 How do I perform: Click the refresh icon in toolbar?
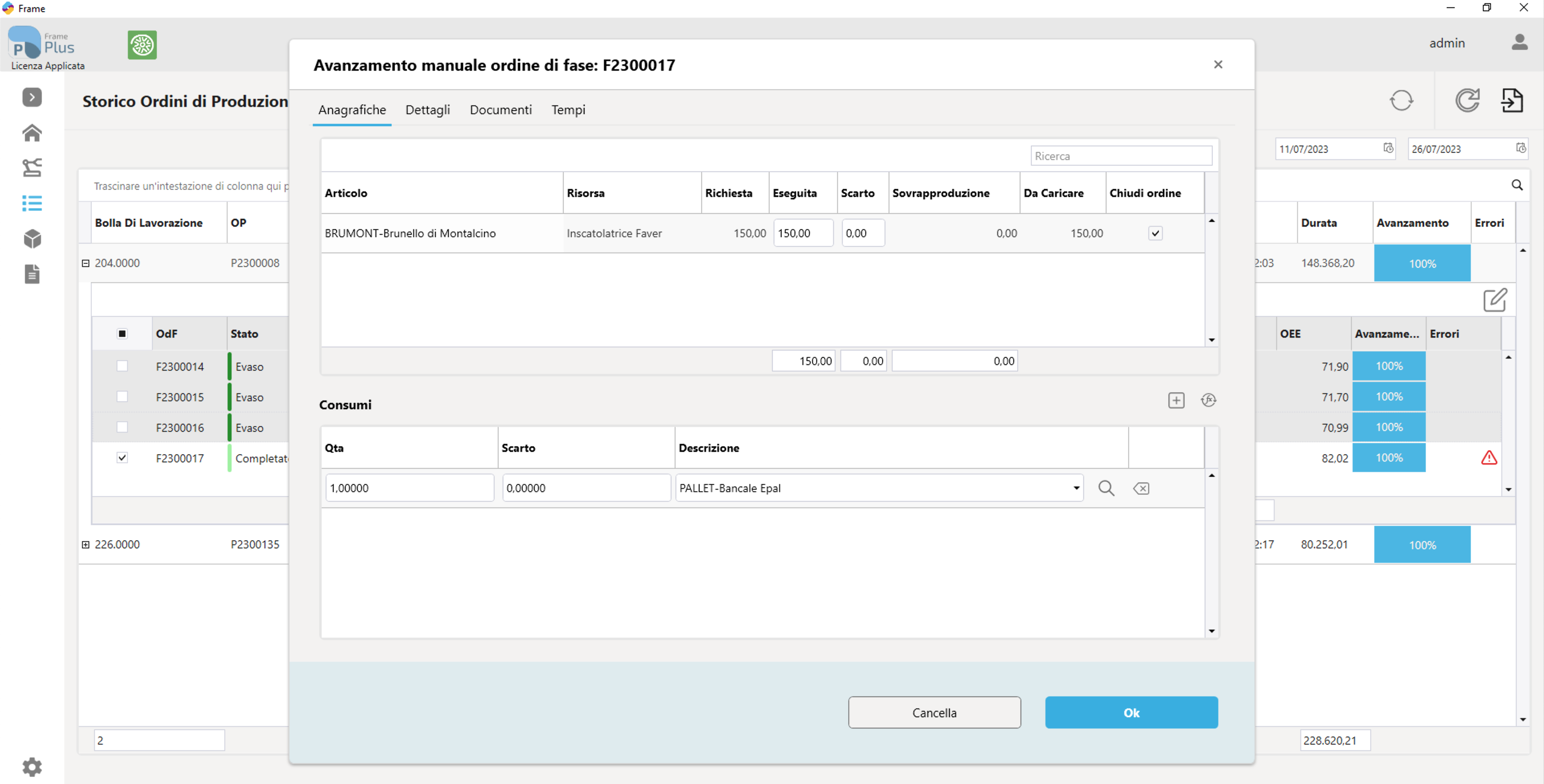tap(1467, 100)
